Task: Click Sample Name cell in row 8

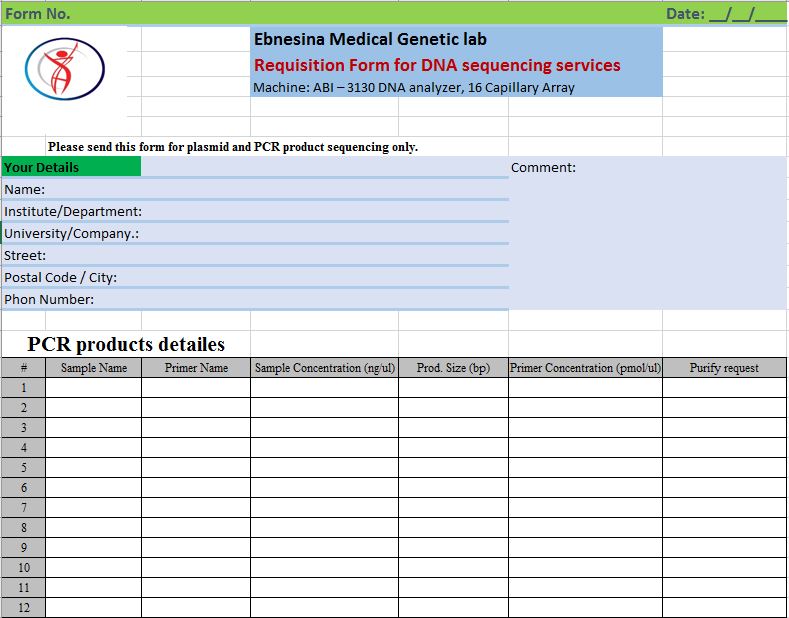Action: (94, 527)
